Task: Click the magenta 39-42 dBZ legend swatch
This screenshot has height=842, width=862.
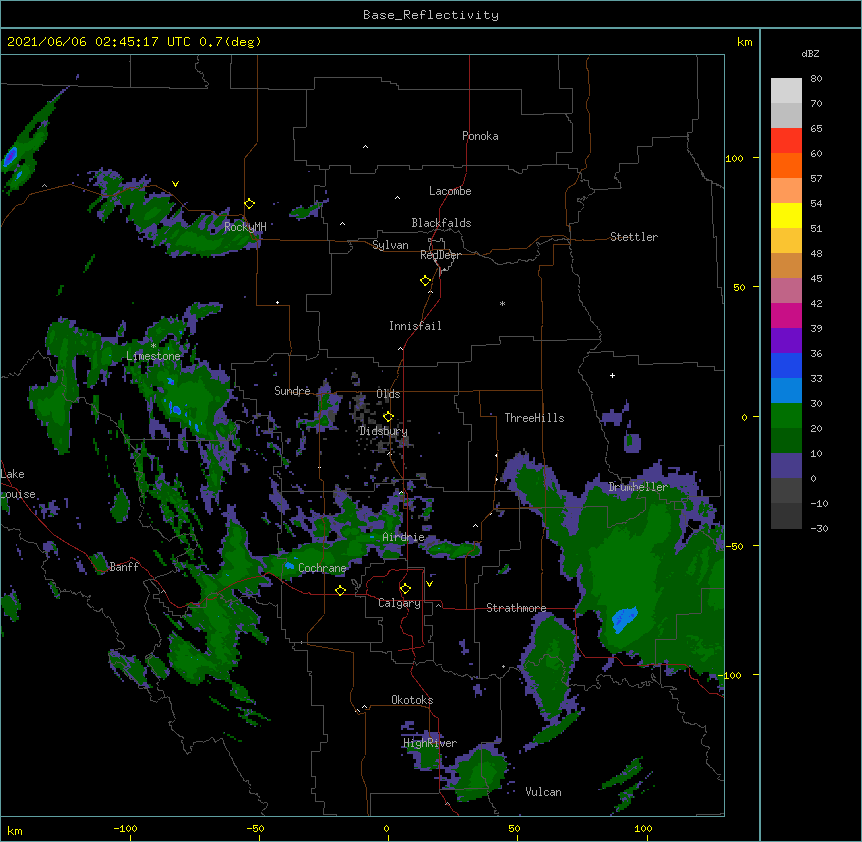Action: (786, 316)
